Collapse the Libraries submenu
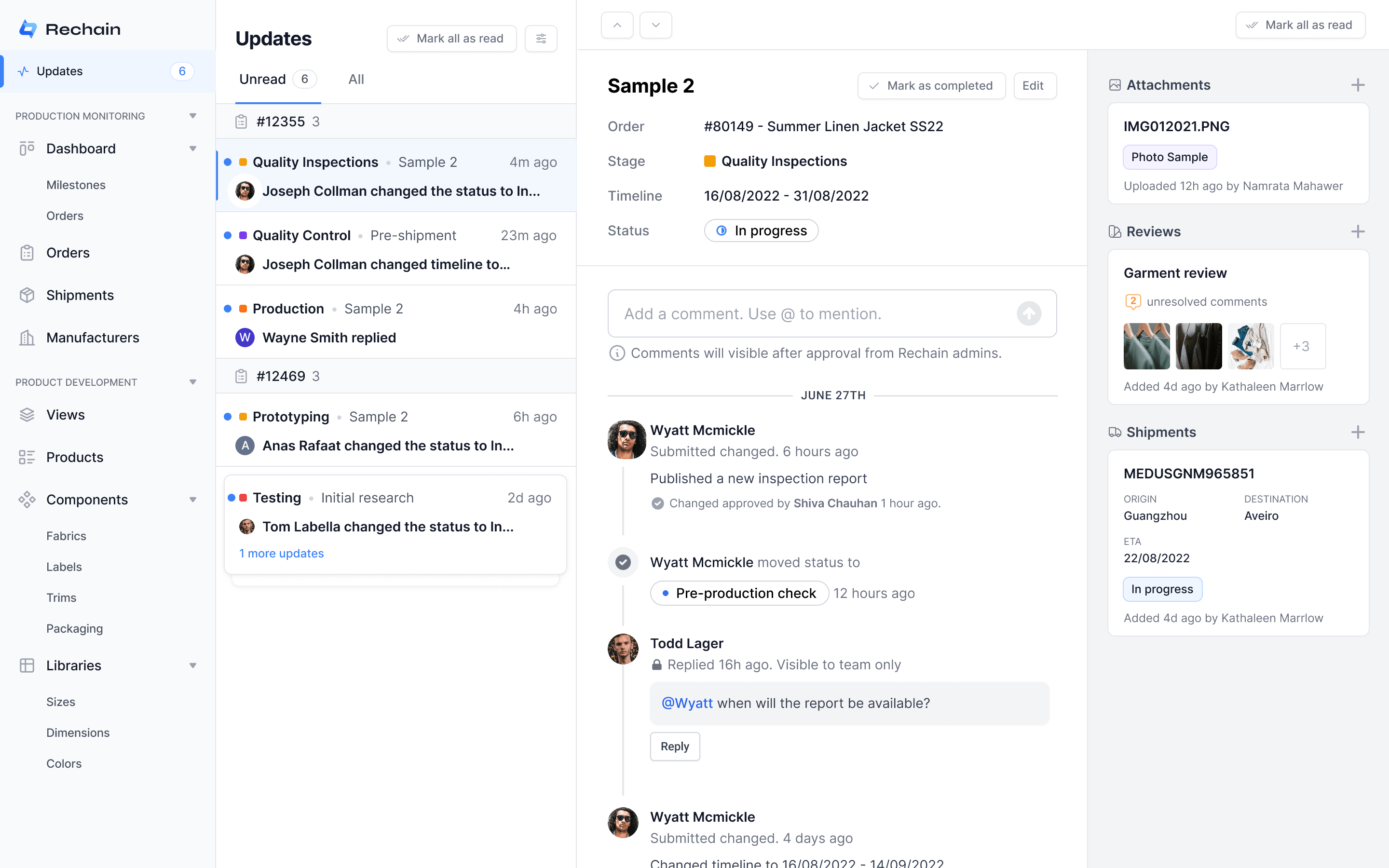 point(193,665)
